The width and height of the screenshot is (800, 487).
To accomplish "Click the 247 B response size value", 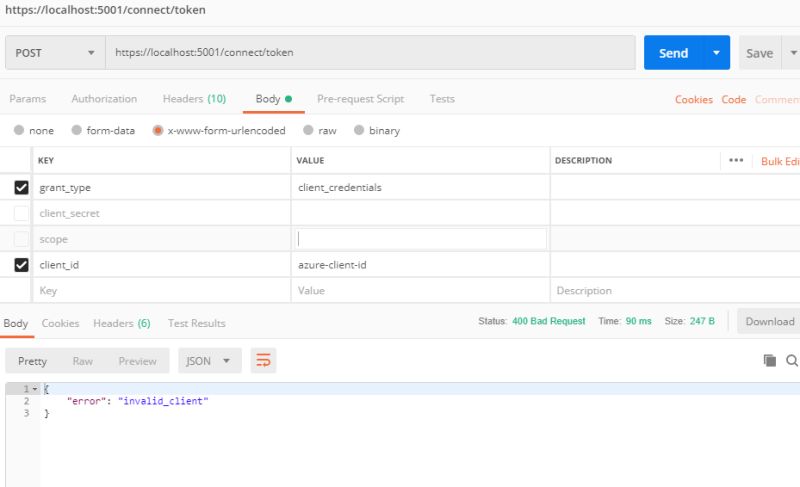I will 702,321.
